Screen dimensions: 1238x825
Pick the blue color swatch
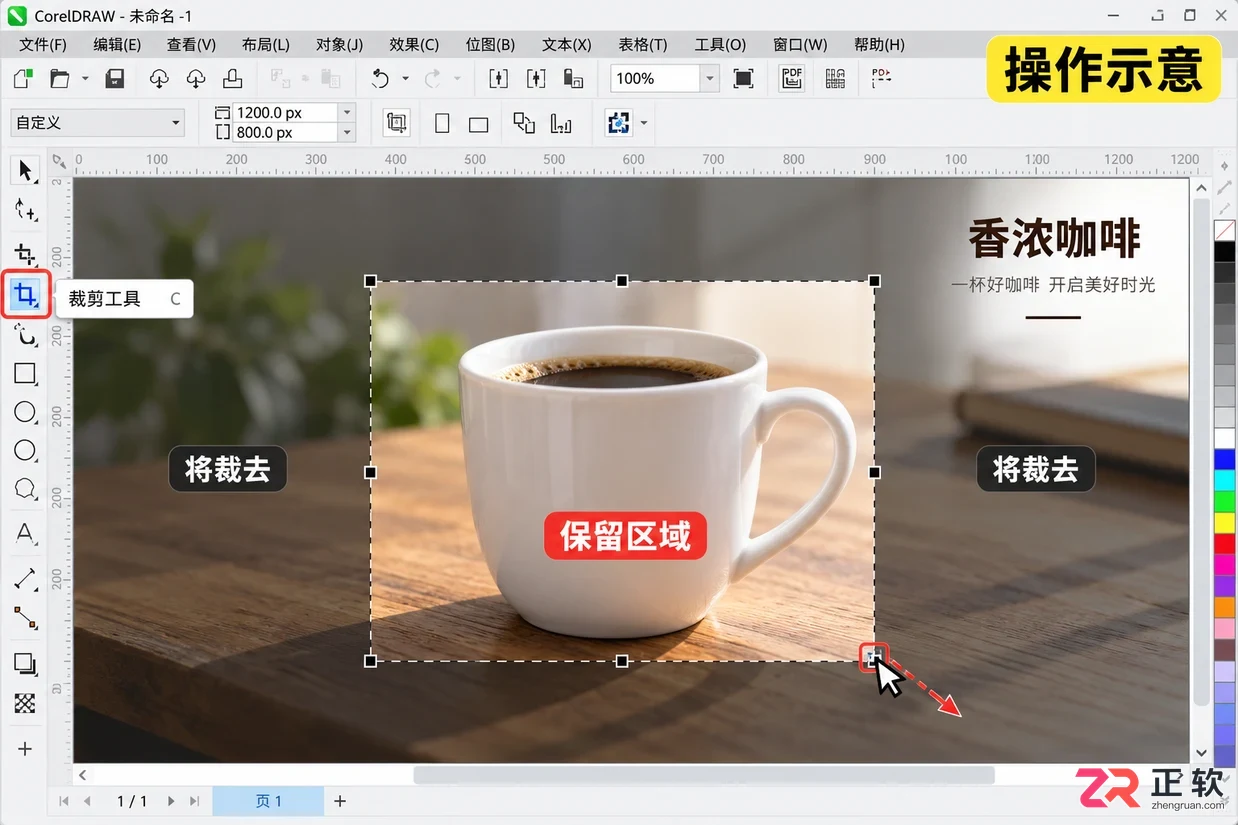click(x=1225, y=459)
